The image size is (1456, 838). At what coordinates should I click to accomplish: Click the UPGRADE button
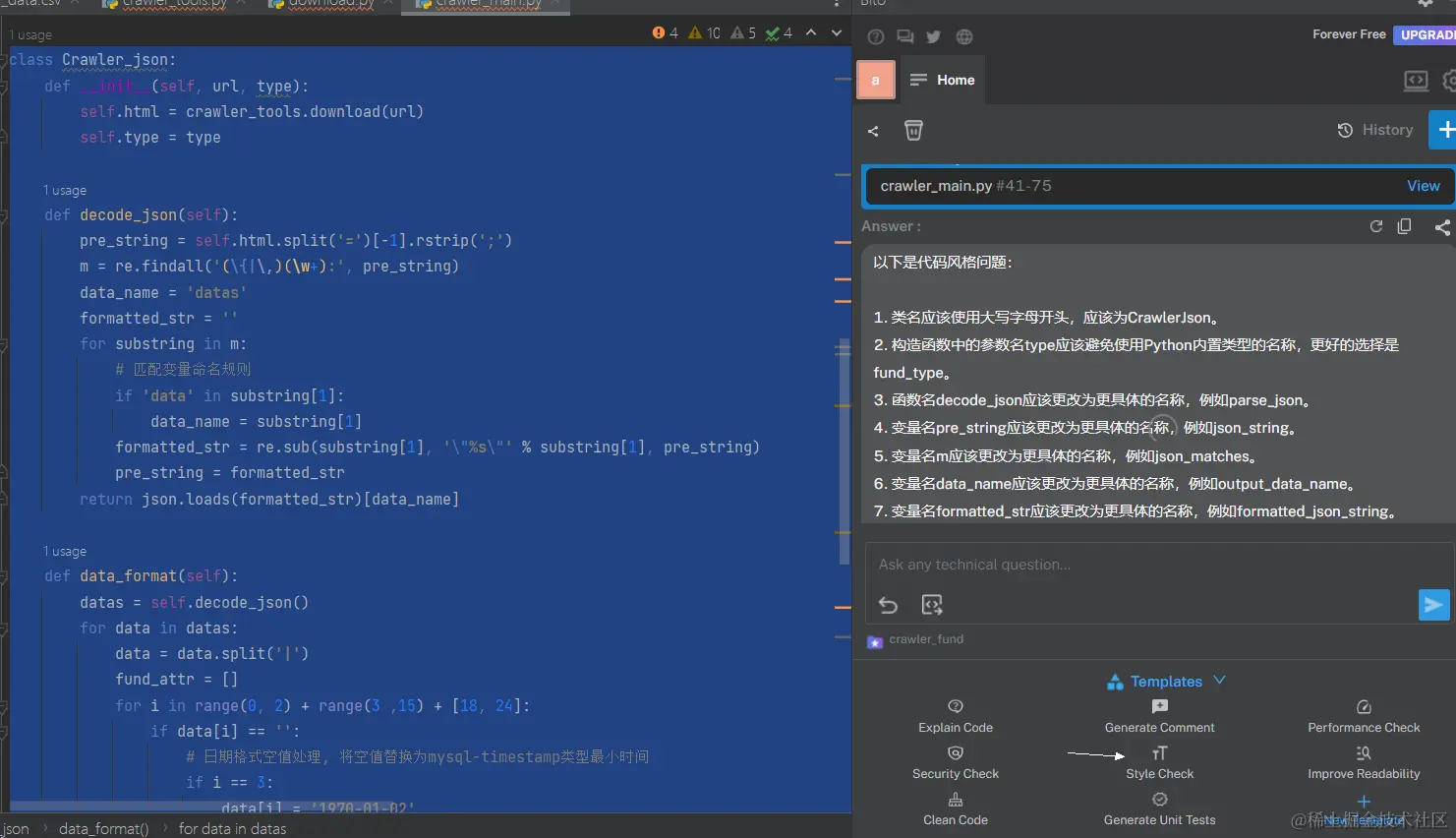(x=1426, y=34)
